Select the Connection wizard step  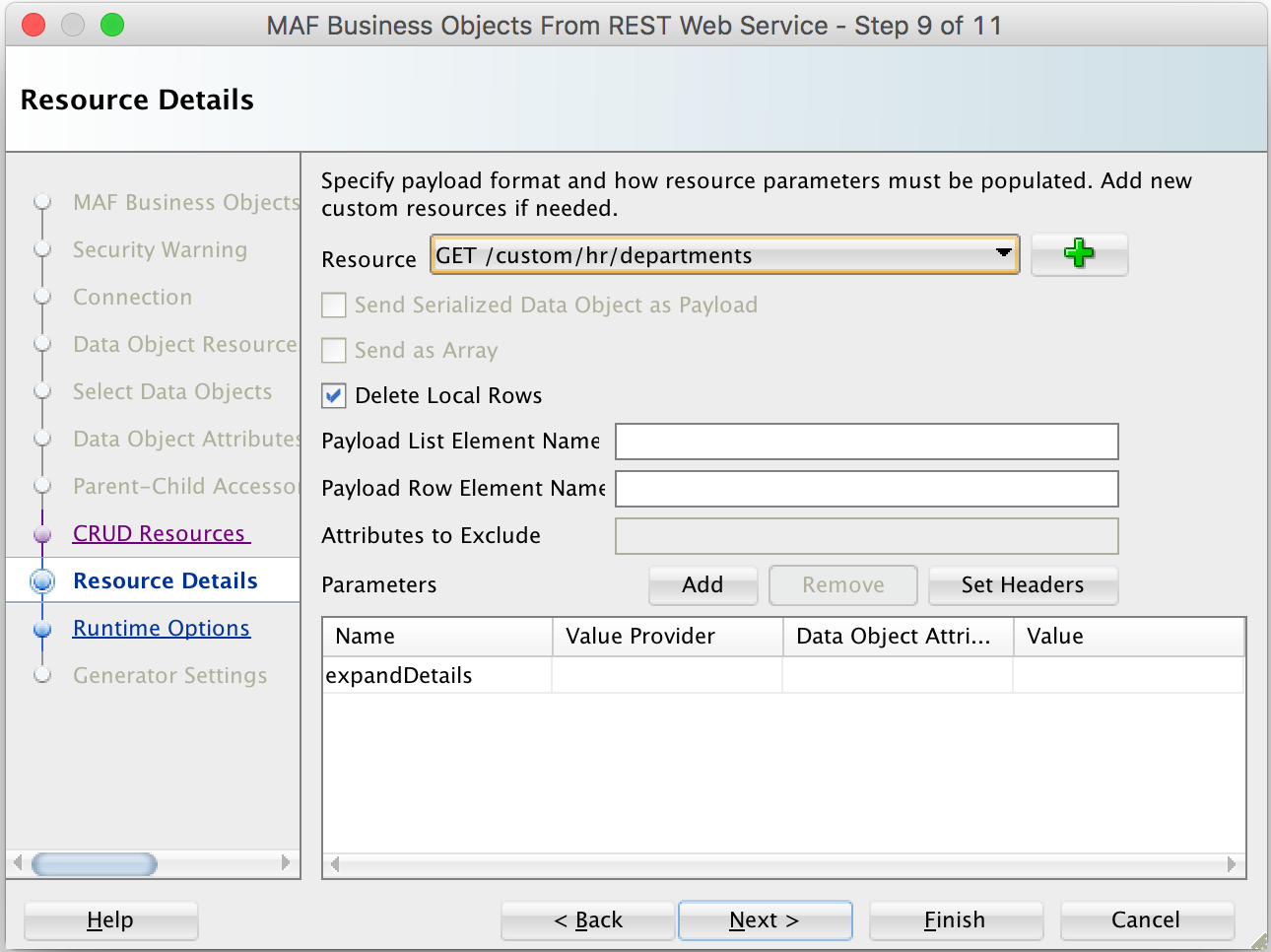[133, 297]
